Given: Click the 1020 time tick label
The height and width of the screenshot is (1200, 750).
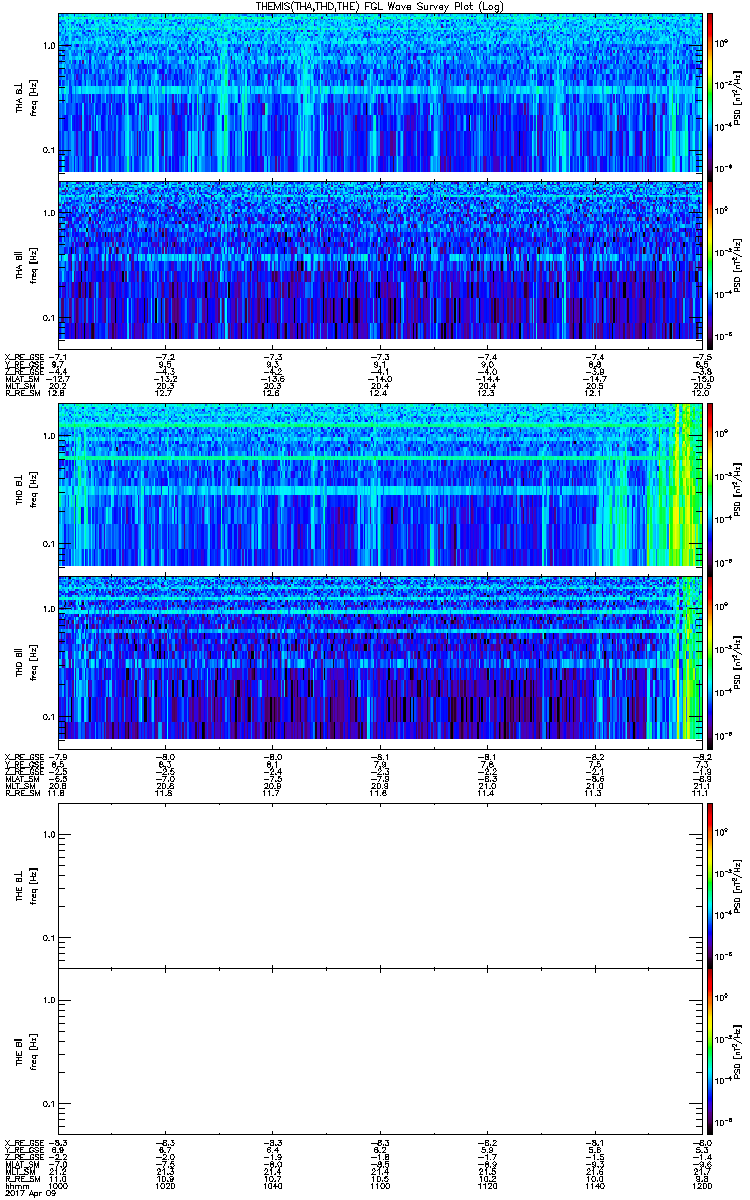Looking at the screenshot, I should 165,1187.
